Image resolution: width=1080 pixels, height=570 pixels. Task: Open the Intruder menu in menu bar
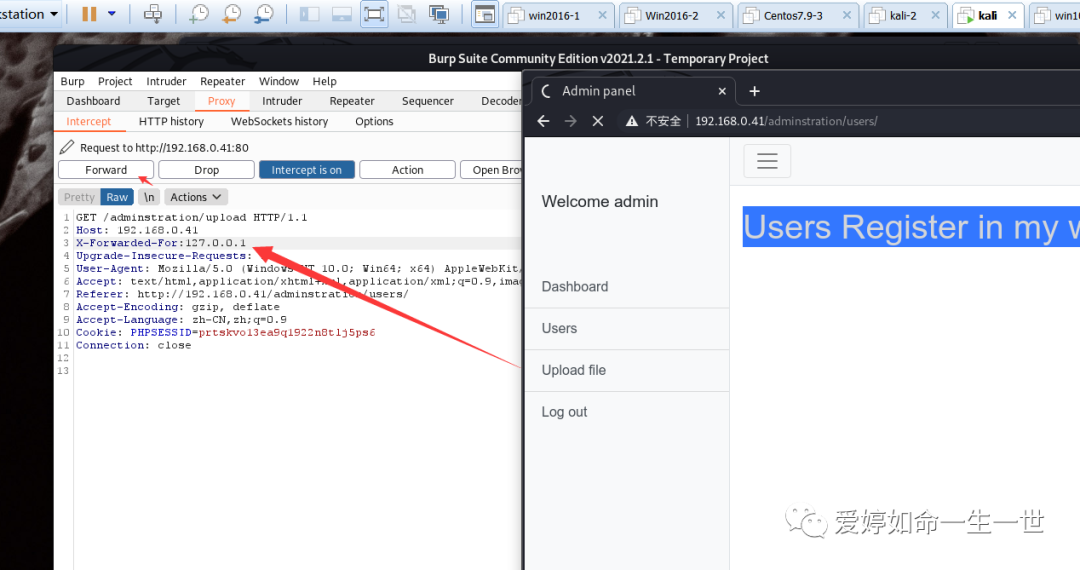(166, 81)
